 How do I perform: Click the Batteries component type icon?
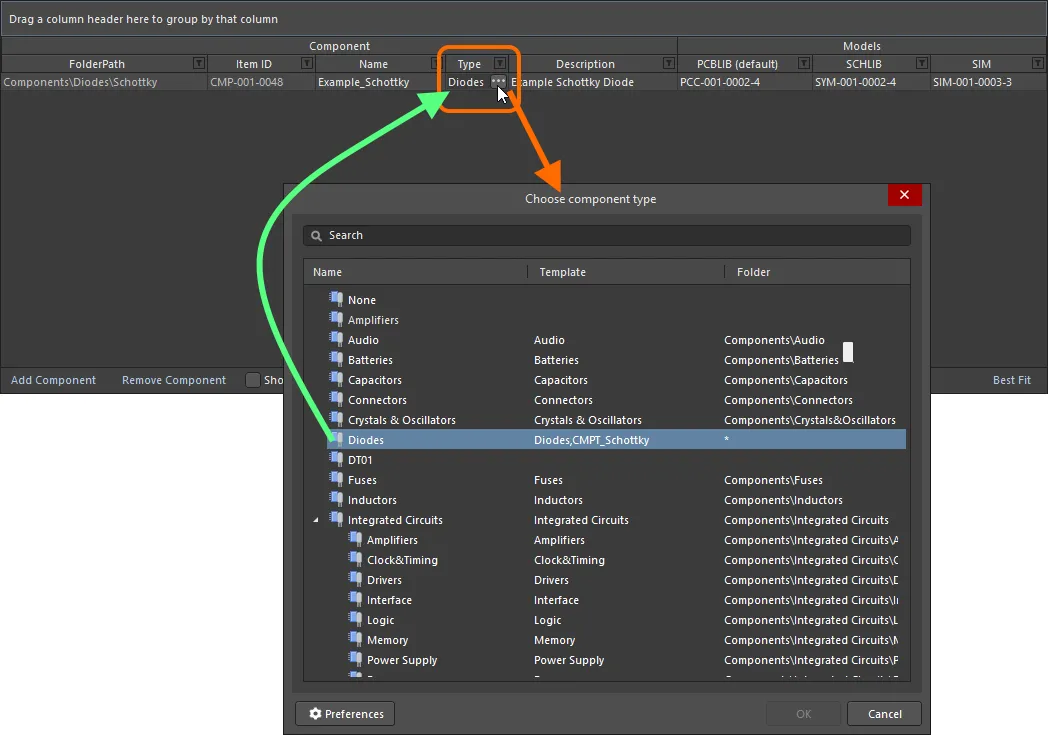tap(336, 359)
